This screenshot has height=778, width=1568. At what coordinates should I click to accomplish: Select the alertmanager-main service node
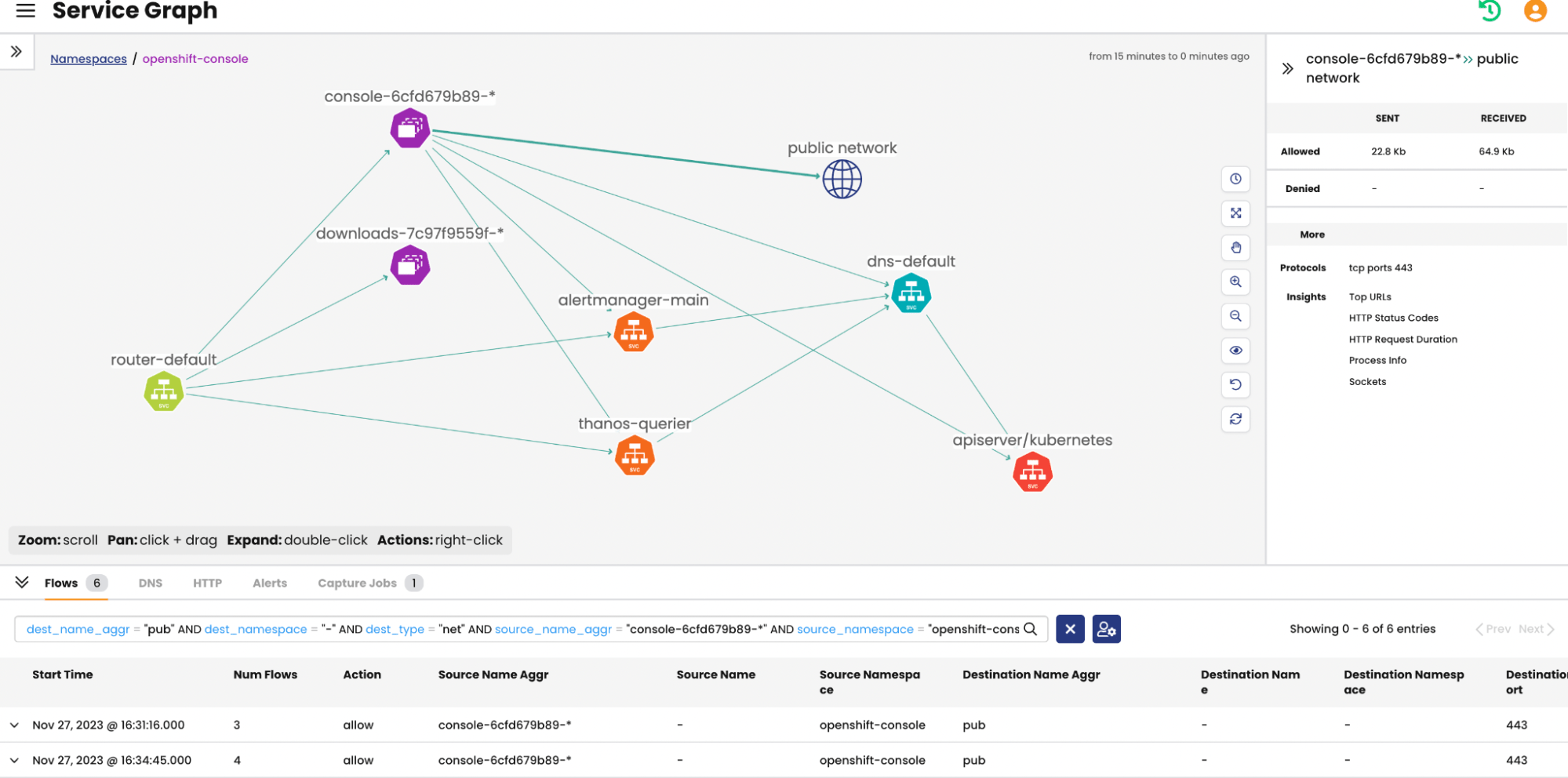634,332
